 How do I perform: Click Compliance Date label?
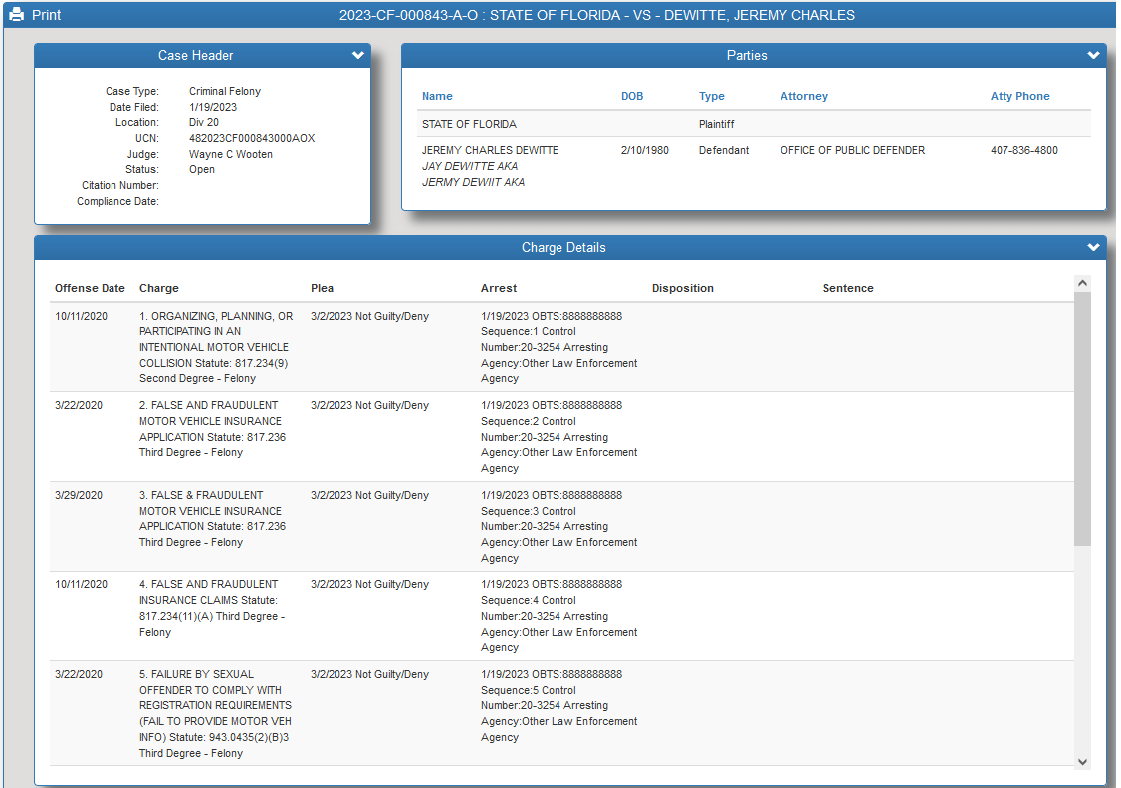118,201
